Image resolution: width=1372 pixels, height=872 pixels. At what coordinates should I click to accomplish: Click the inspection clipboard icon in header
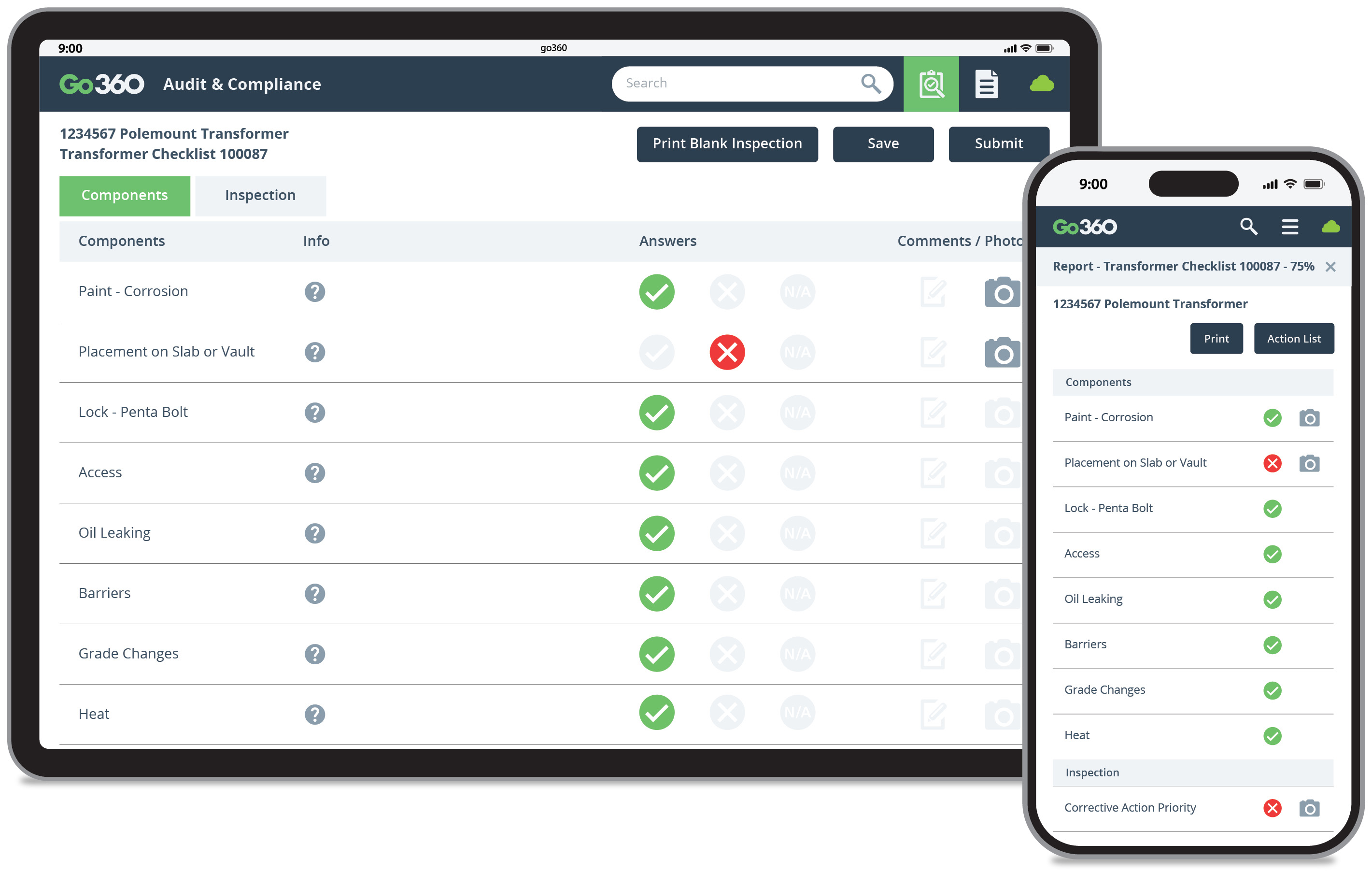931,84
